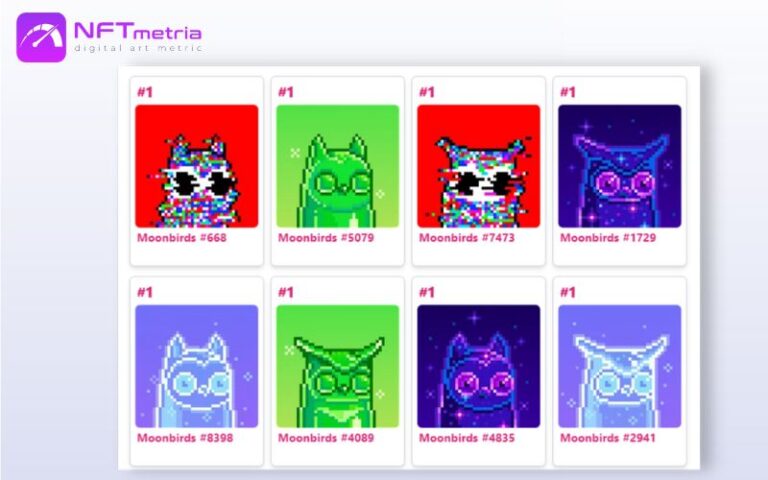768x480 pixels.
Task: View the cosmic Moonbirds #1729 owl image
Action: 620,166
